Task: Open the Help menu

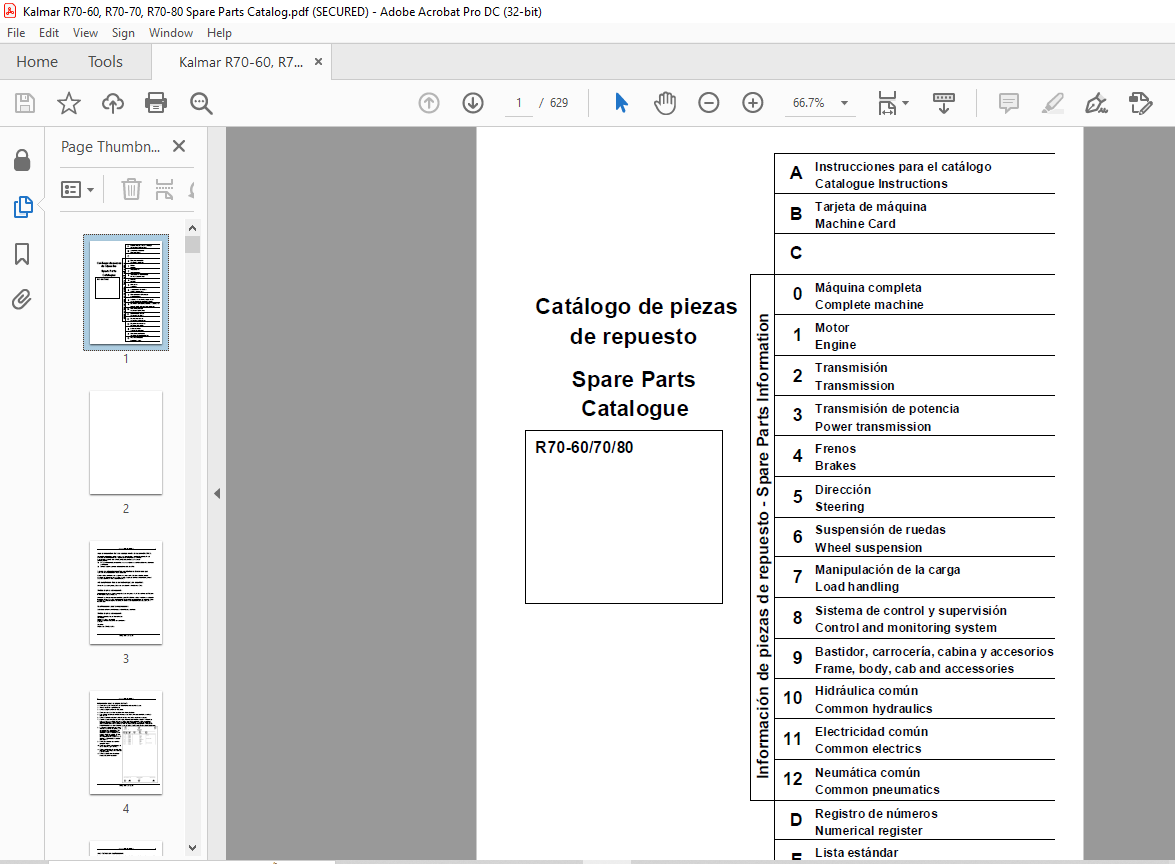Action: [219, 33]
